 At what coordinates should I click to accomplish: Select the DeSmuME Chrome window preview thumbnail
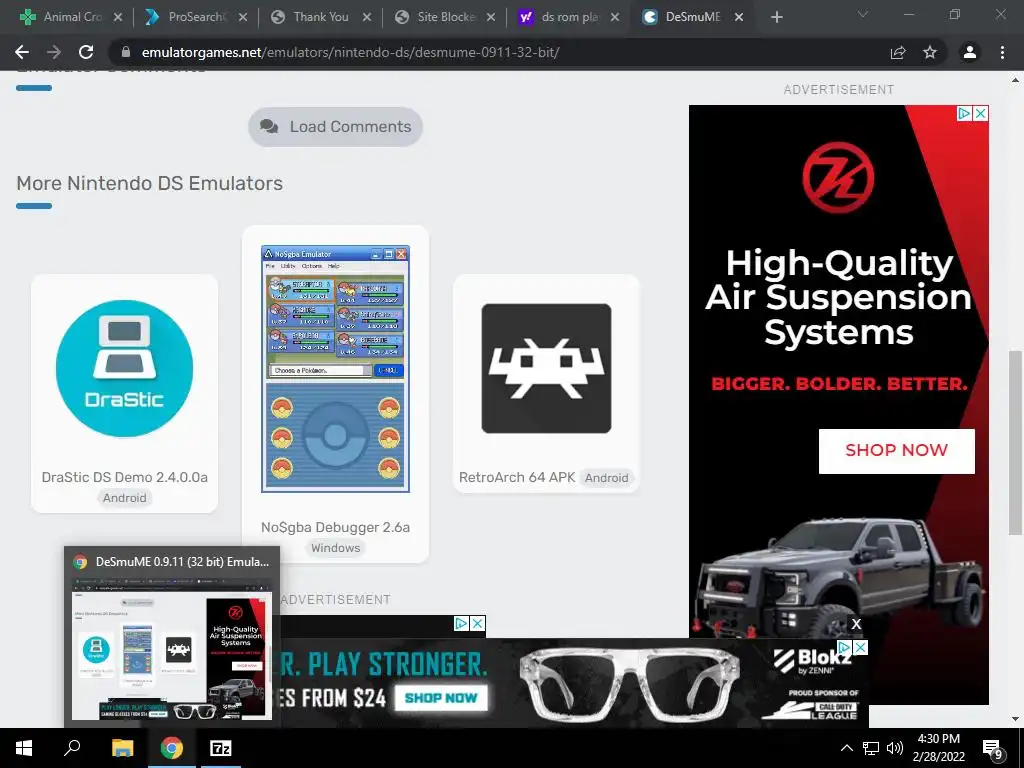[172, 637]
